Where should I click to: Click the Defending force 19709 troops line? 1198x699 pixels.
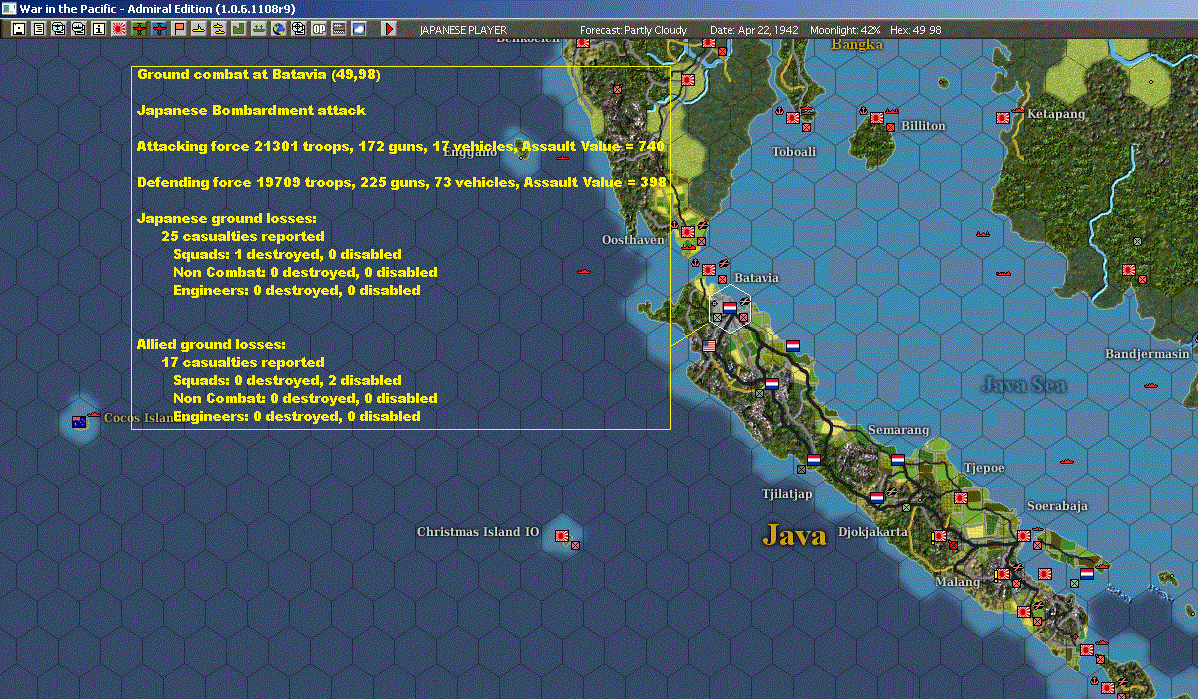pyautogui.click(x=402, y=182)
